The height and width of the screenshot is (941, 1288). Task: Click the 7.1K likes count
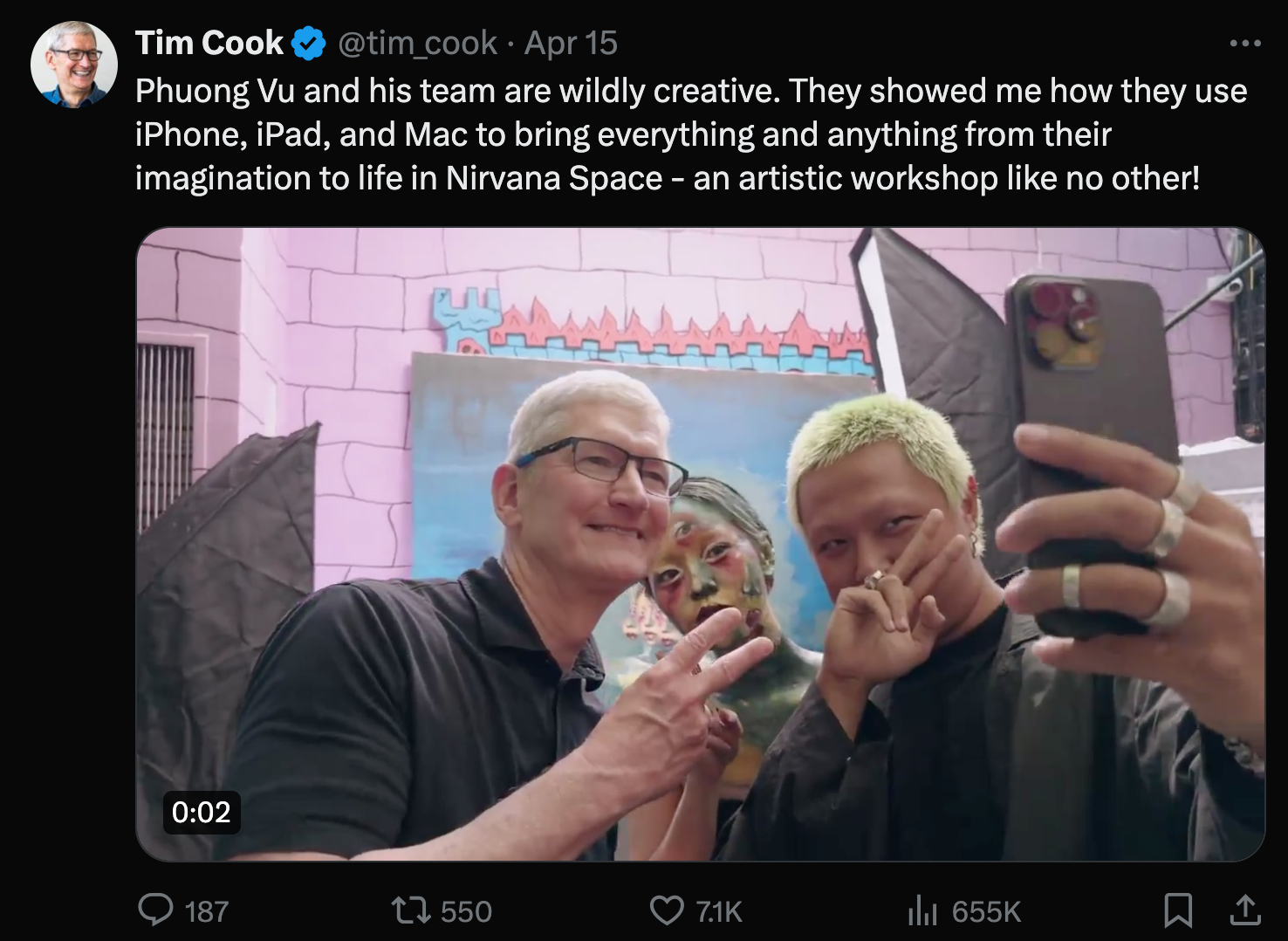[x=719, y=911]
